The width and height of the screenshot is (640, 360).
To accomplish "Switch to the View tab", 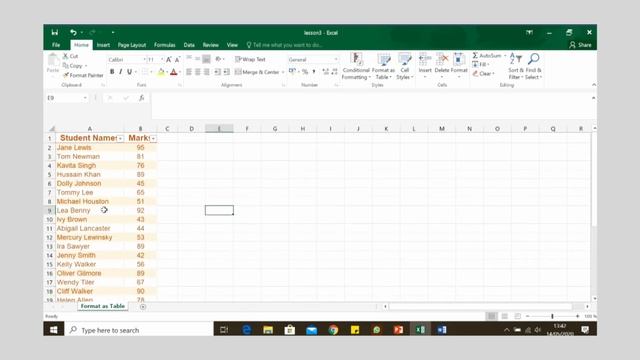I will (232, 45).
